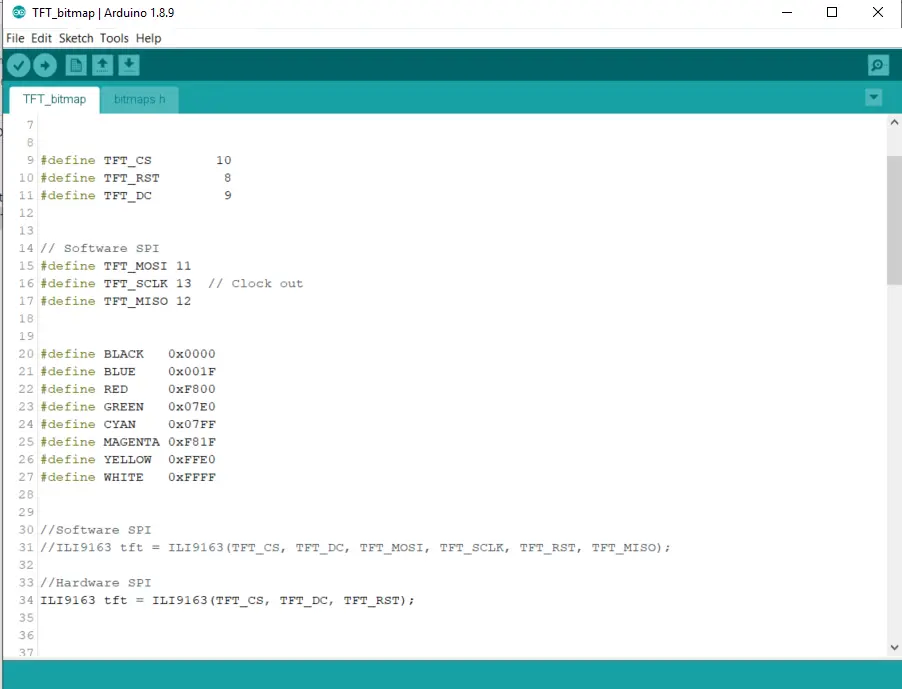This screenshot has width=902, height=689.
Task: Expand the tab options dropdown arrow
Action: [x=873, y=97]
